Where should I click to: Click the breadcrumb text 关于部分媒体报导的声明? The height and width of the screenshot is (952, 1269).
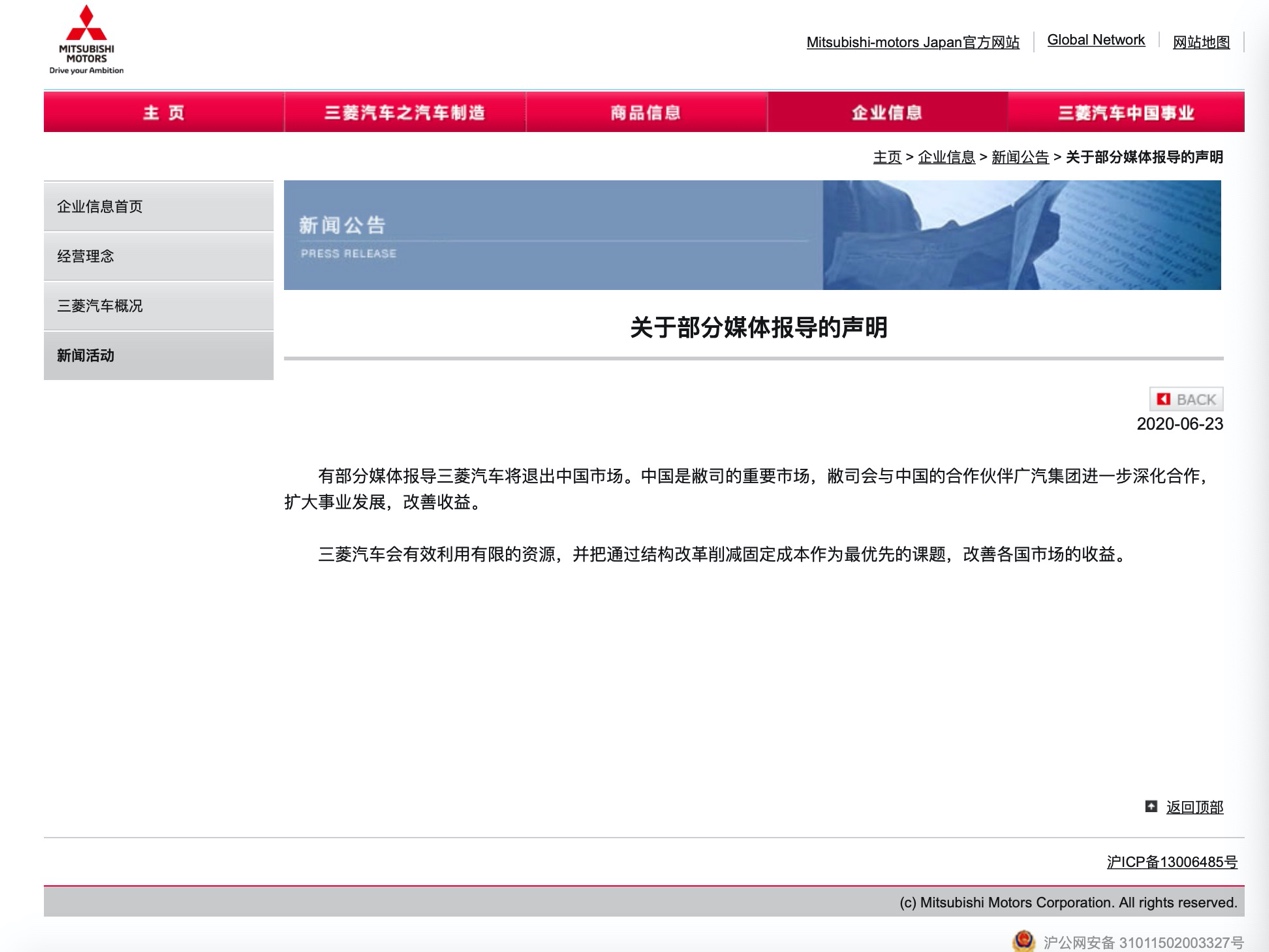click(x=1144, y=157)
